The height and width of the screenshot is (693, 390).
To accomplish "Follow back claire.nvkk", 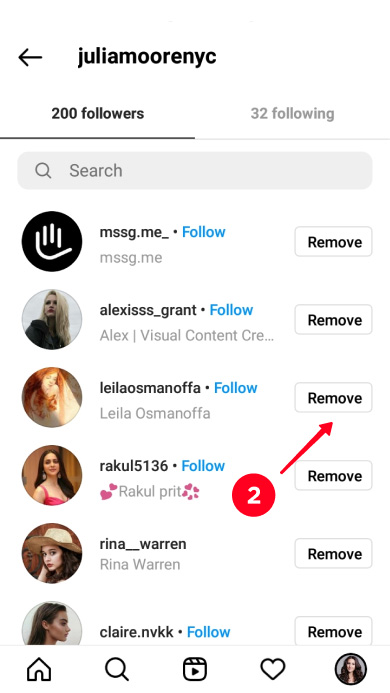I will point(208,632).
